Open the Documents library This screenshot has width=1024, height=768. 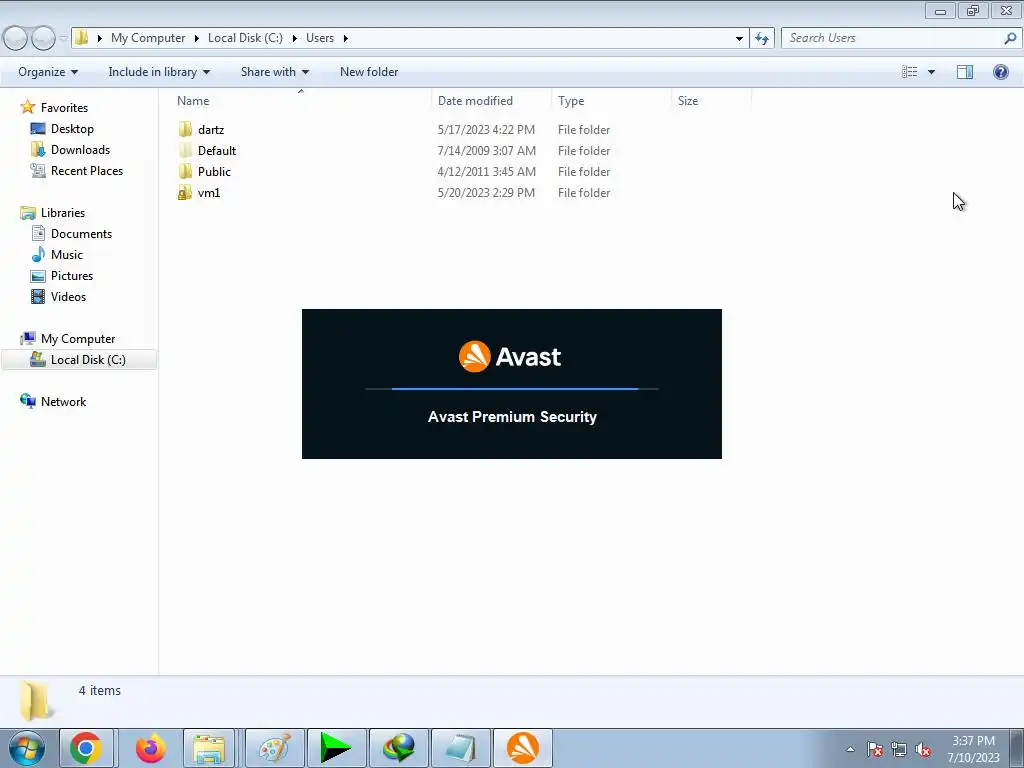81,234
